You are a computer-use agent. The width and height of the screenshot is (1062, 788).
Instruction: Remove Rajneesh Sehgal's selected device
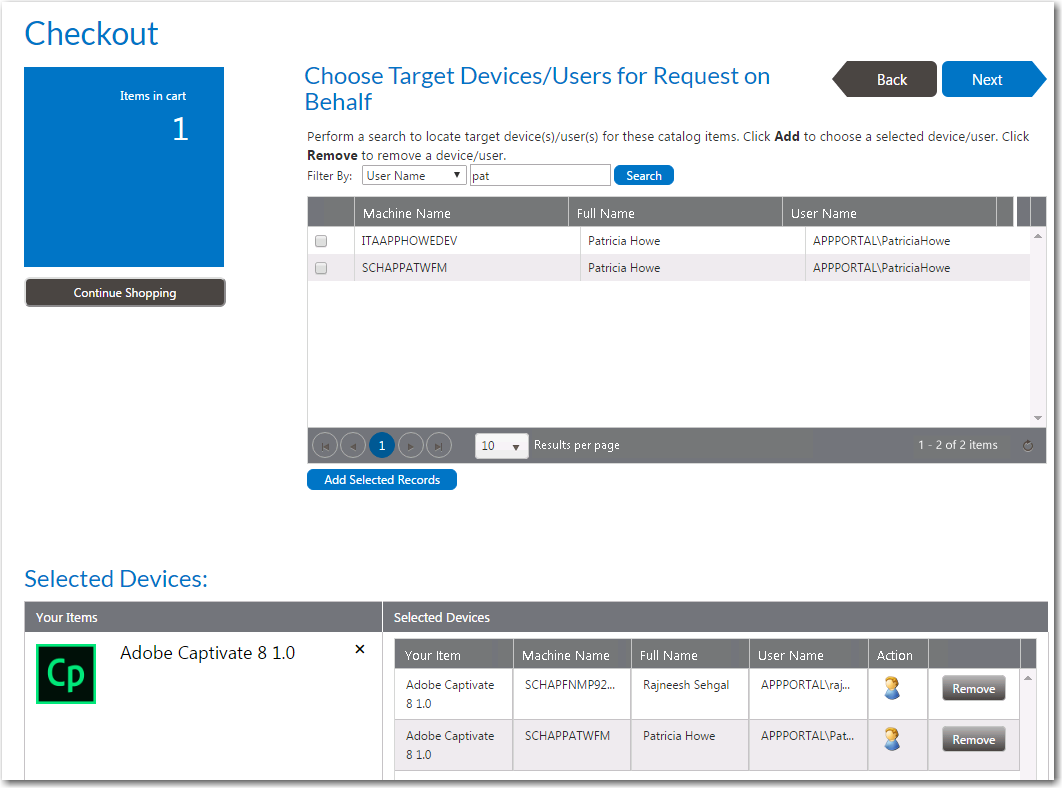973,688
